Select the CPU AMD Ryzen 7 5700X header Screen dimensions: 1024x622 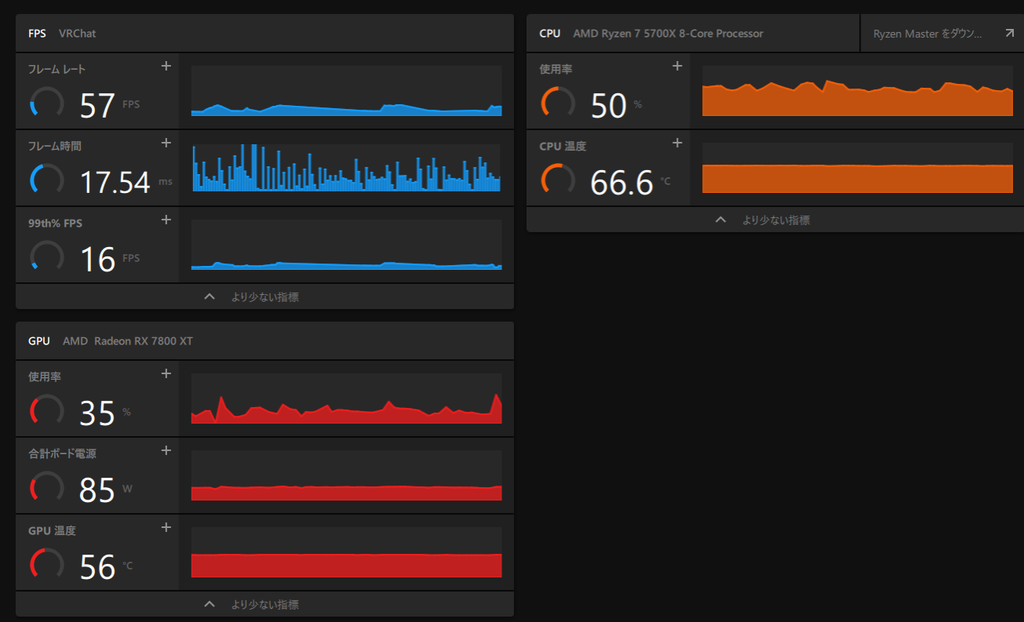pyautogui.click(x=692, y=33)
